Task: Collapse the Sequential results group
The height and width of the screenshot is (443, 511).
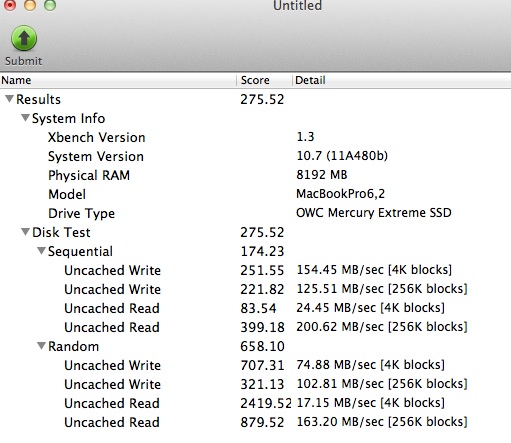Action: [41, 251]
